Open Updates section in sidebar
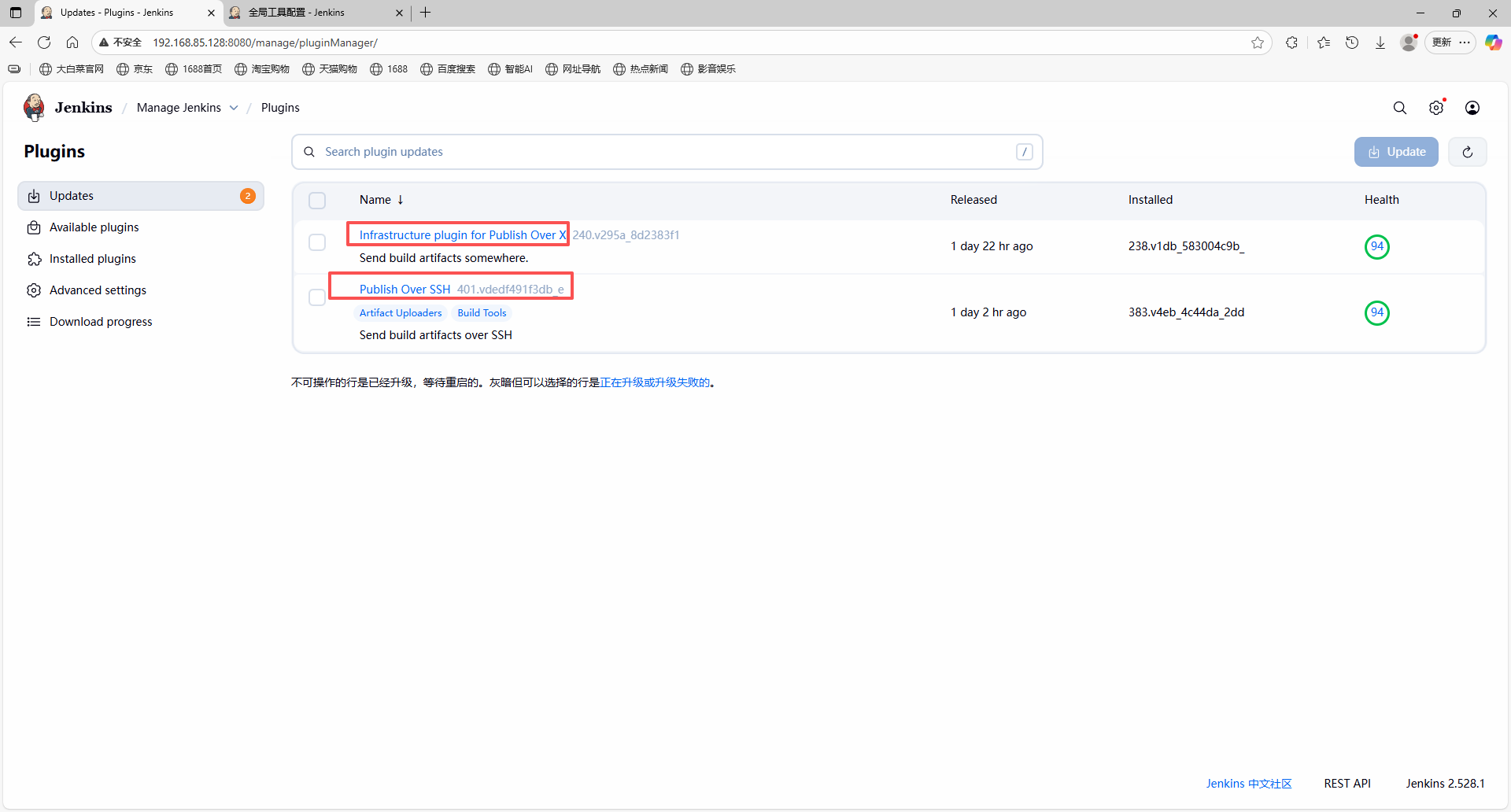Screen dimensions: 1511x812 141,196
